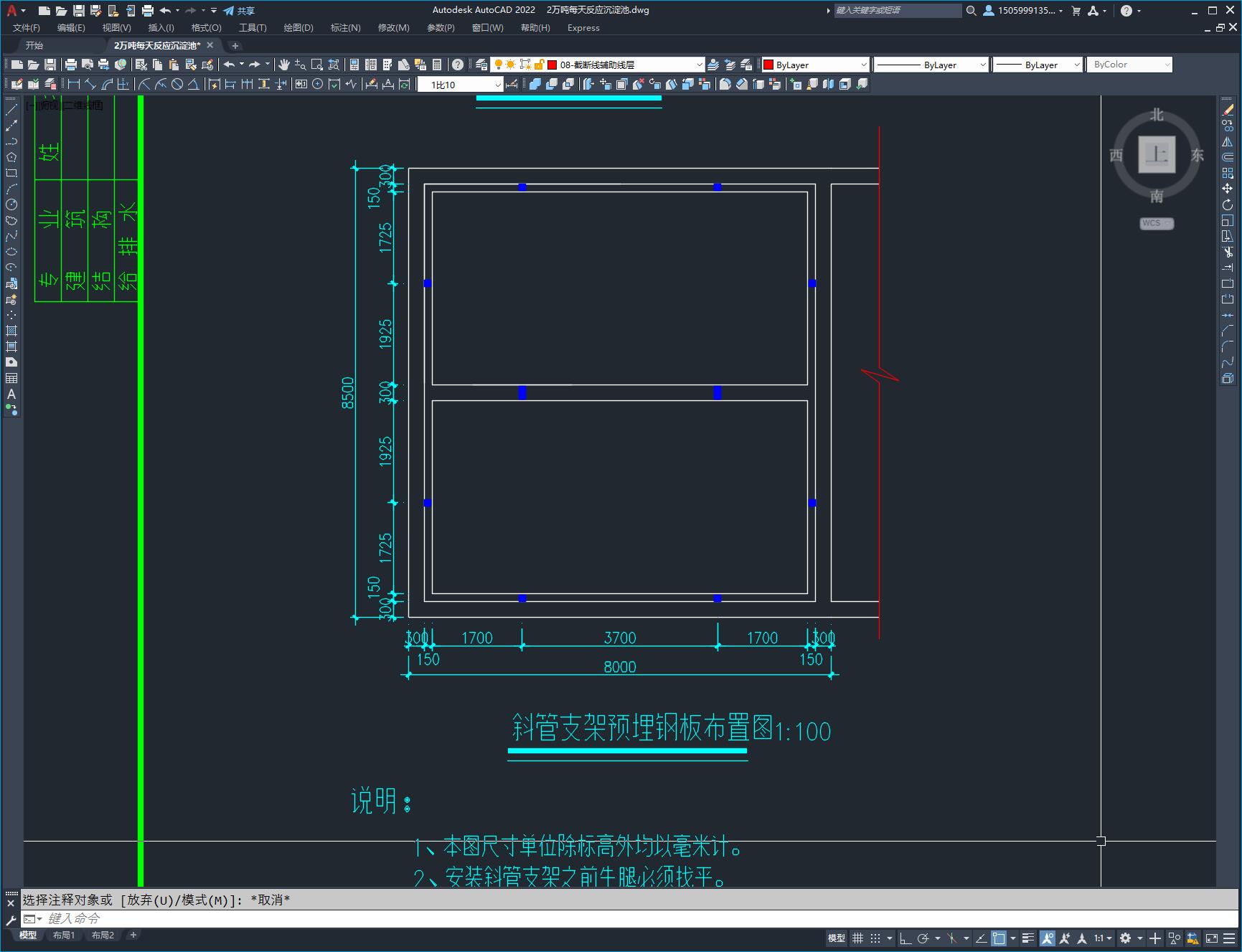This screenshot has width=1242, height=952.
Task: Click the ViewCube top face 上
Action: 1157,154
